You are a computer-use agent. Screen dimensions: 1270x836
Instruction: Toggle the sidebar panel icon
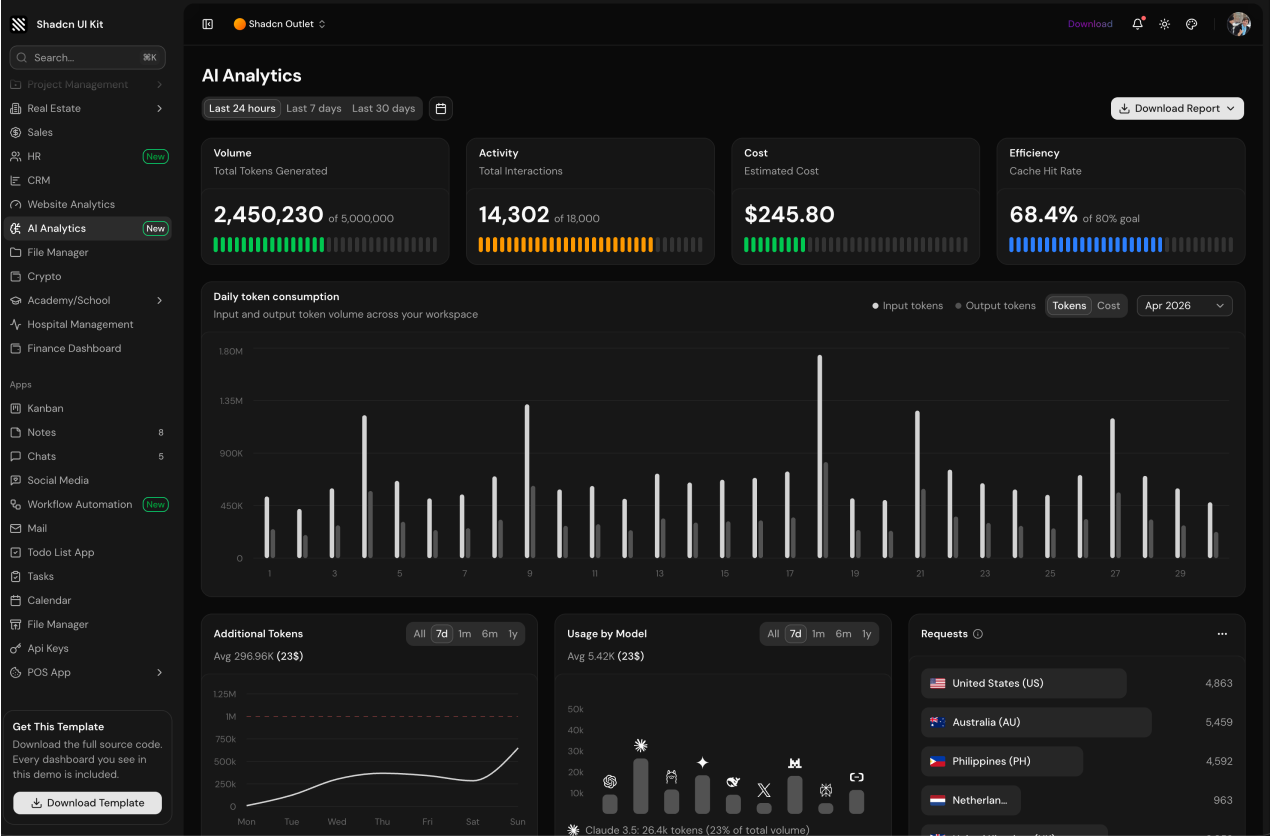pyautogui.click(x=208, y=24)
